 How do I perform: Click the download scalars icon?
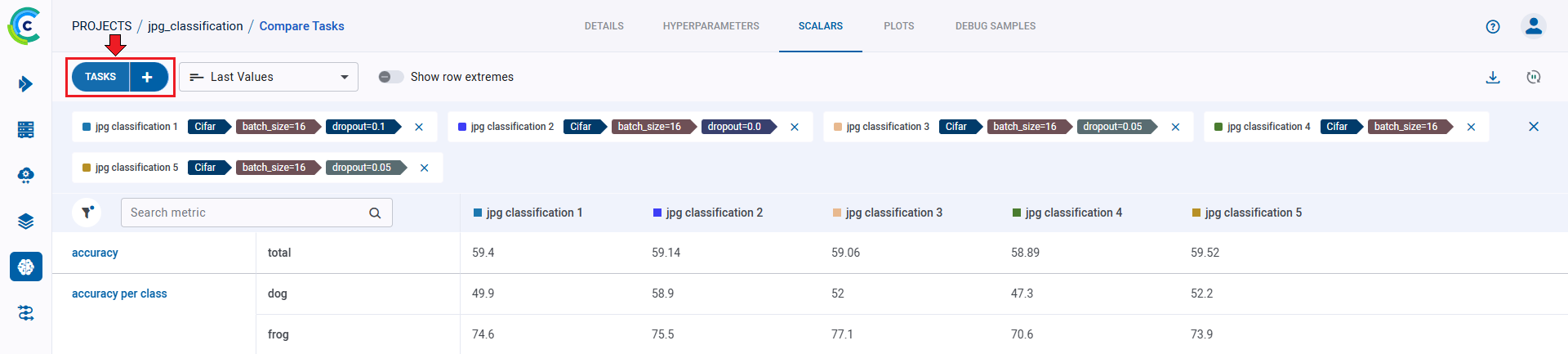click(1493, 77)
